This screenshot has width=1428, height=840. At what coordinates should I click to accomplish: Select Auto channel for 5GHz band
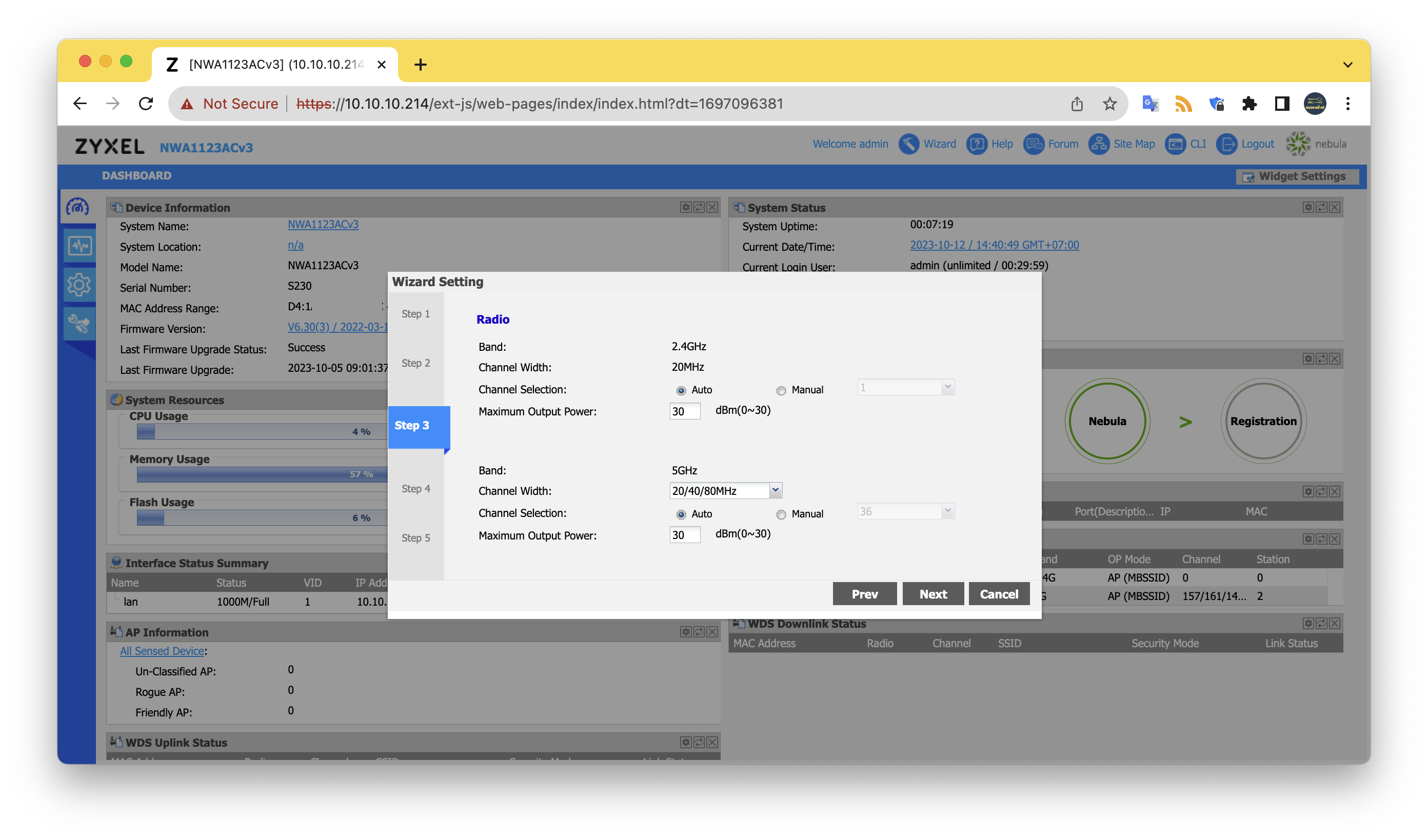click(x=681, y=514)
